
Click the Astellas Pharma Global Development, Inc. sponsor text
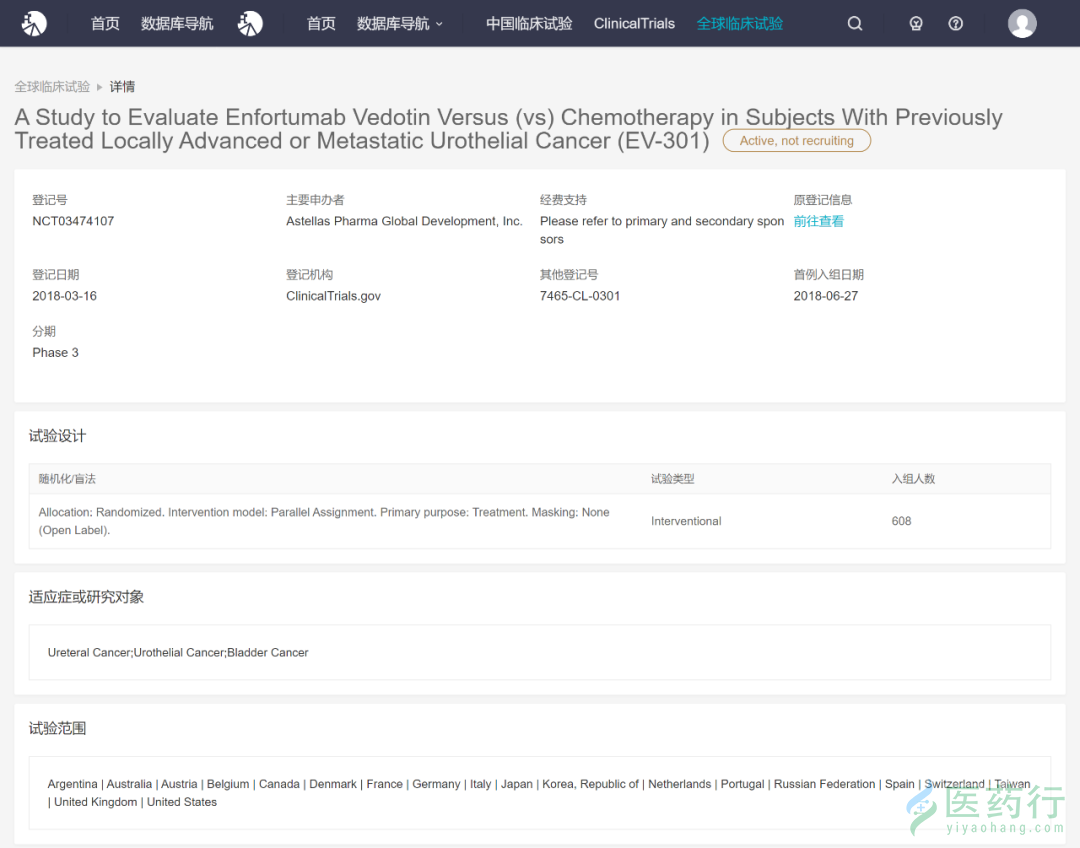point(404,221)
